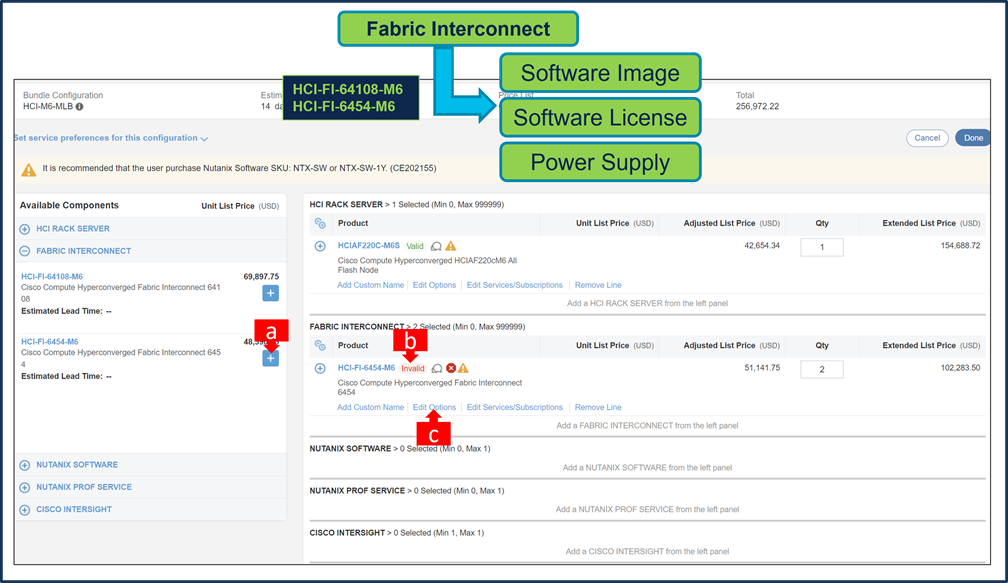Click the Invalid status badge of HCI-FI-6454-M6

[x=413, y=368]
